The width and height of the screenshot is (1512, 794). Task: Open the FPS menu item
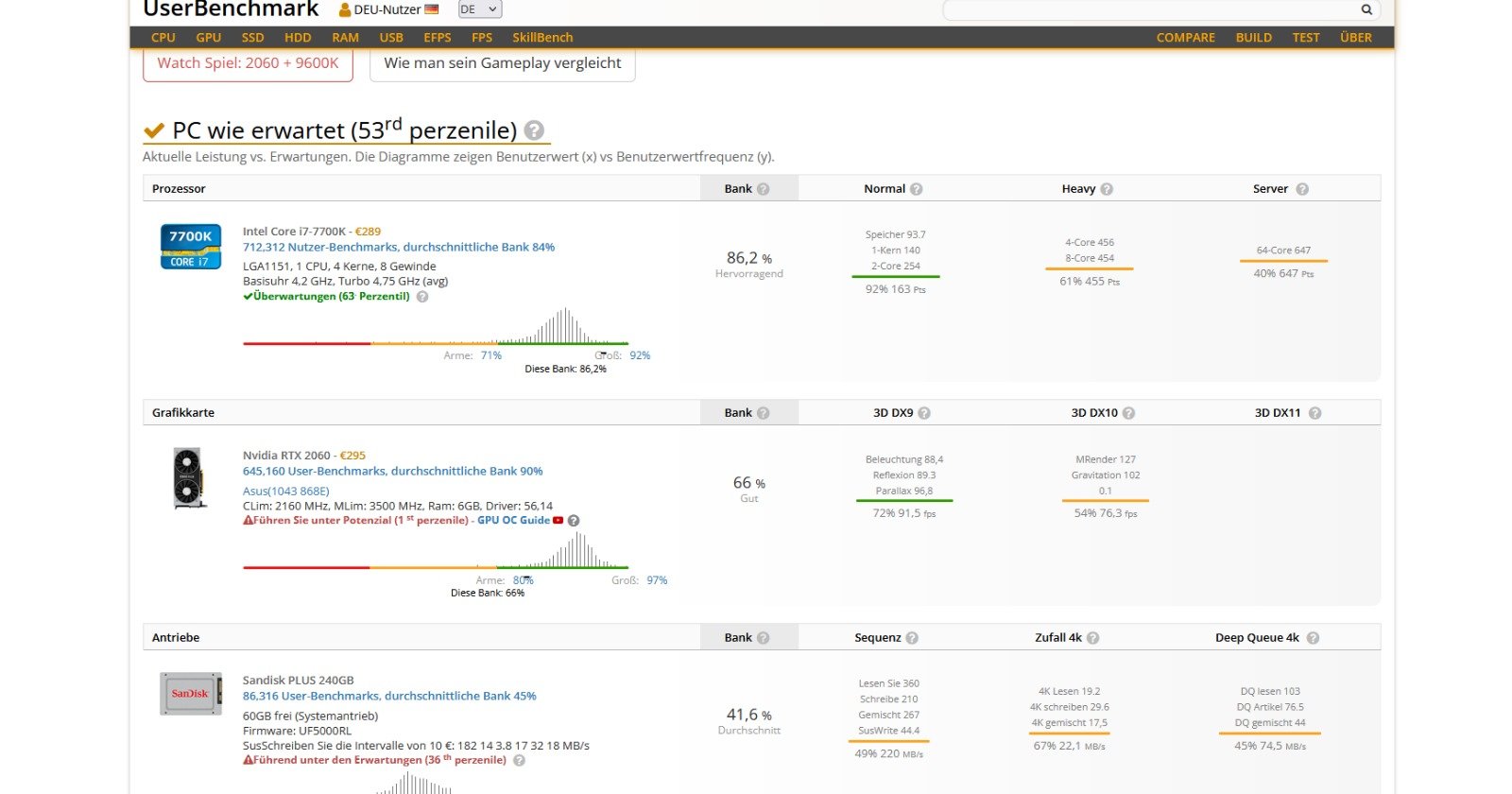(x=482, y=38)
